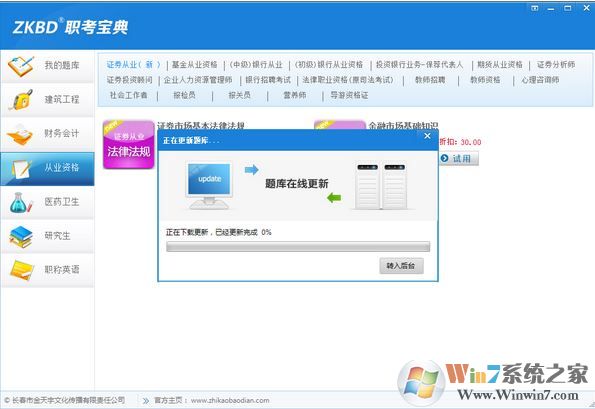595x409 pixels.
Task: Open the title bar menu icon beside minimize
Action: tap(535, 8)
